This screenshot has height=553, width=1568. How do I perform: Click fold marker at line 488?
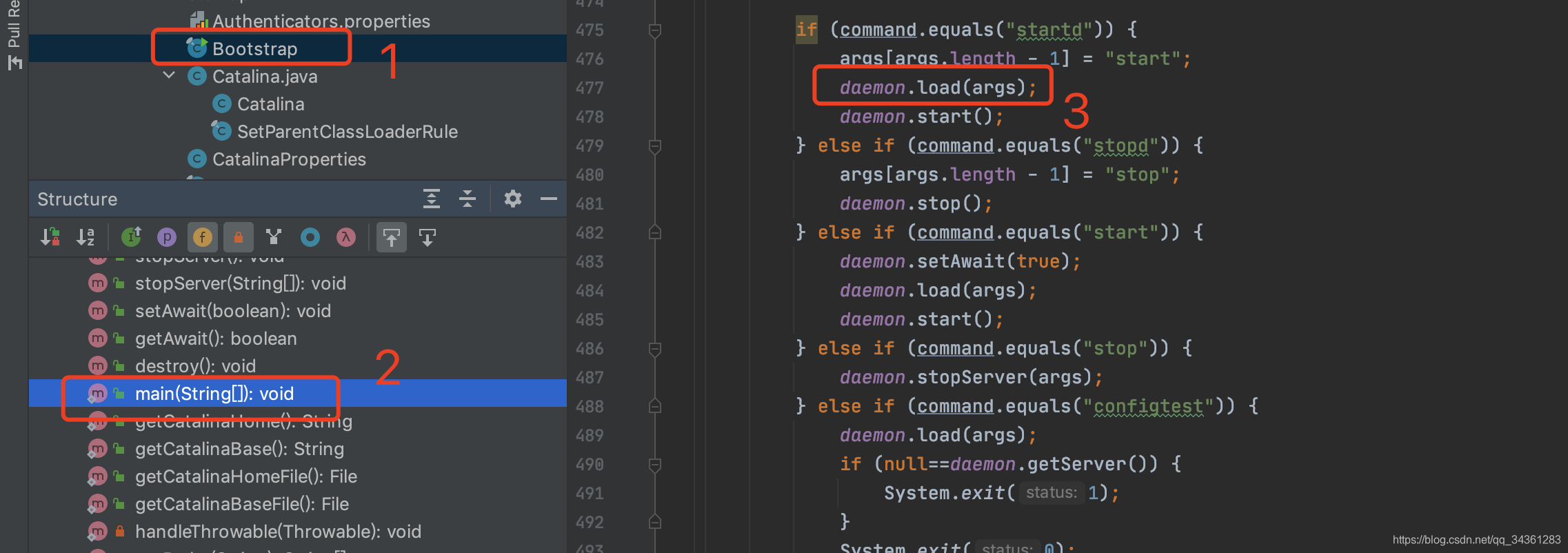(655, 406)
